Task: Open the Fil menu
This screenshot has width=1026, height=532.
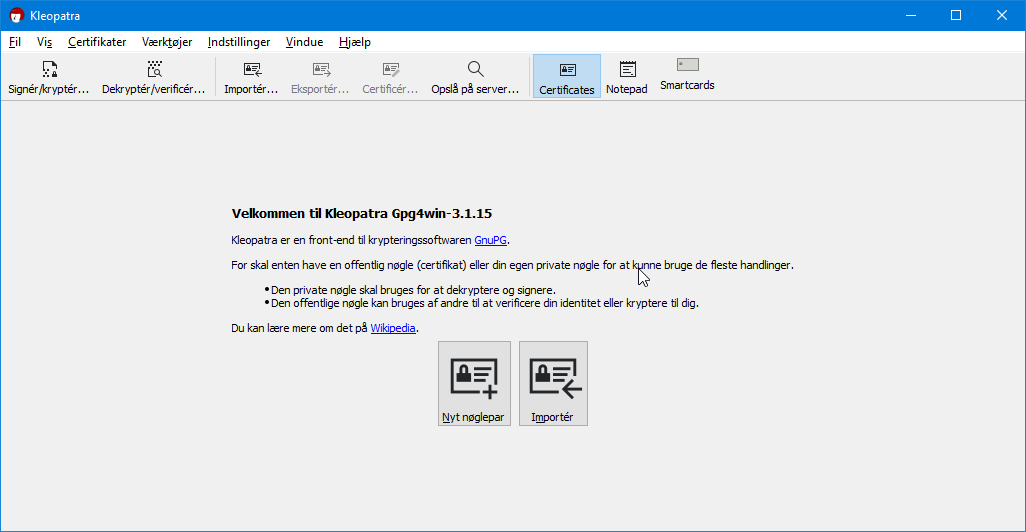Action: pyautogui.click(x=14, y=42)
